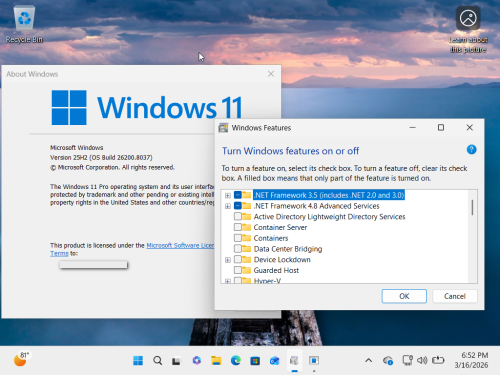Click the folder icon beside Guarded Host
This screenshot has height=375, width=500.
point(246,270)
